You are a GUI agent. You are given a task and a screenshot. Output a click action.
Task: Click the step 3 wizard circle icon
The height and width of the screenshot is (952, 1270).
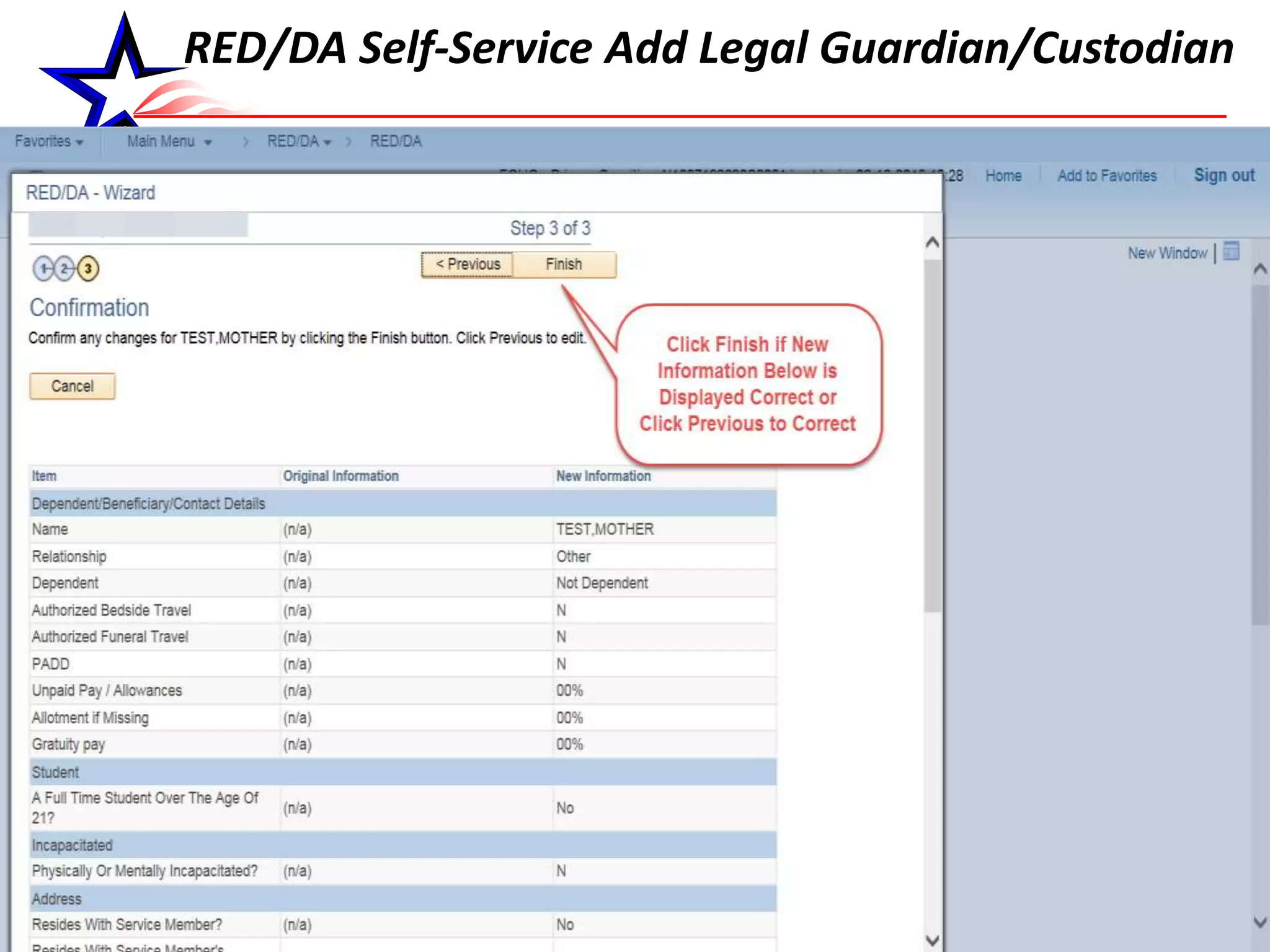[x=88, y=269]
